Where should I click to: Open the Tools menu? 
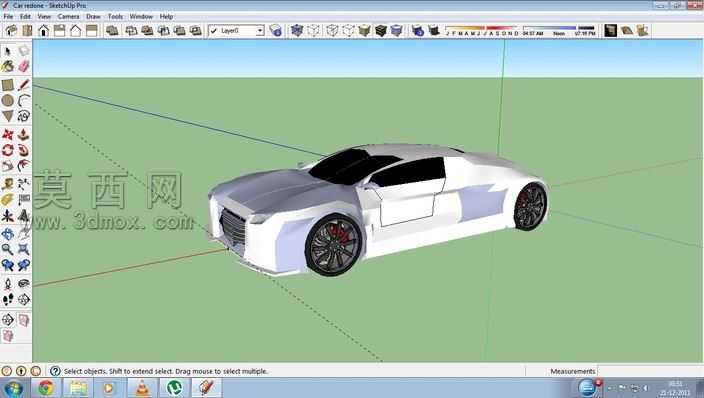[x=115, y=16]
